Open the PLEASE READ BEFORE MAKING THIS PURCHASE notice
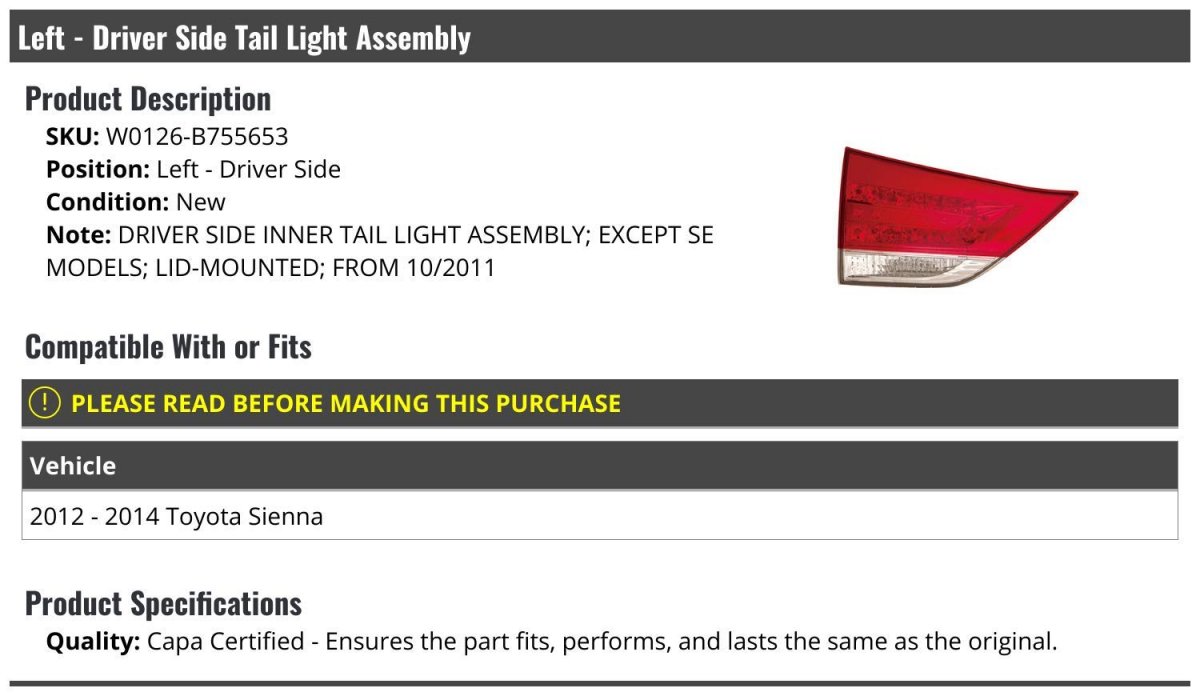Image resolution: width=1200 pixels, height=696 pixels. pos(346,403)
